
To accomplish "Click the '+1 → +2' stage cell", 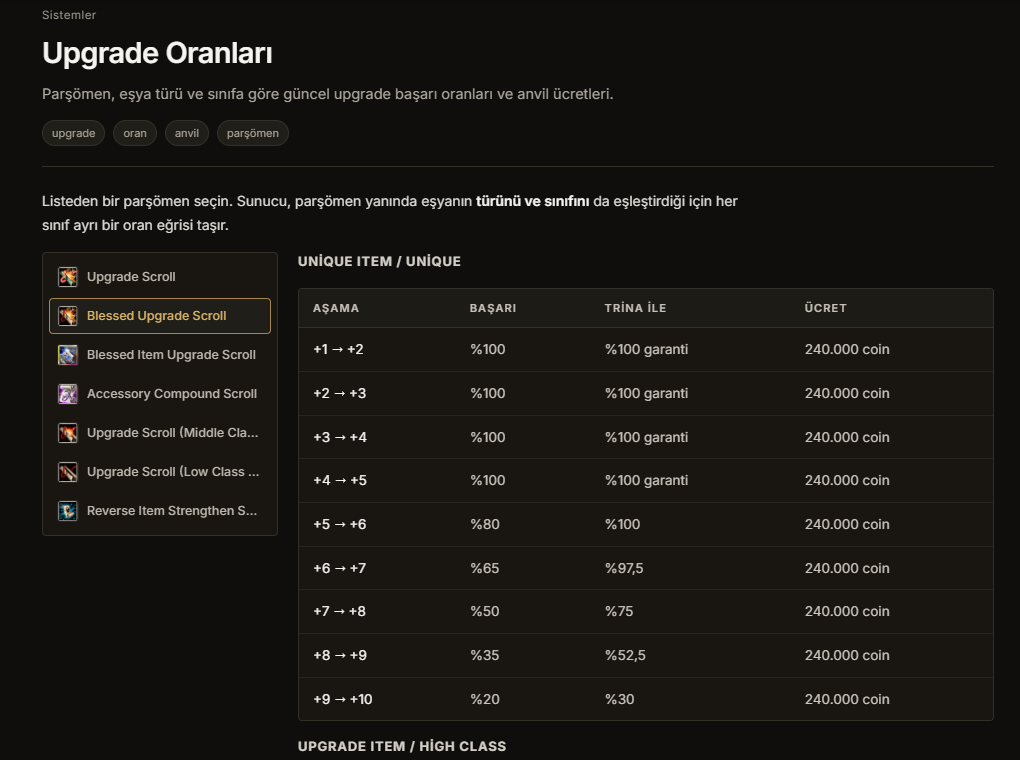I will point(338,349).
